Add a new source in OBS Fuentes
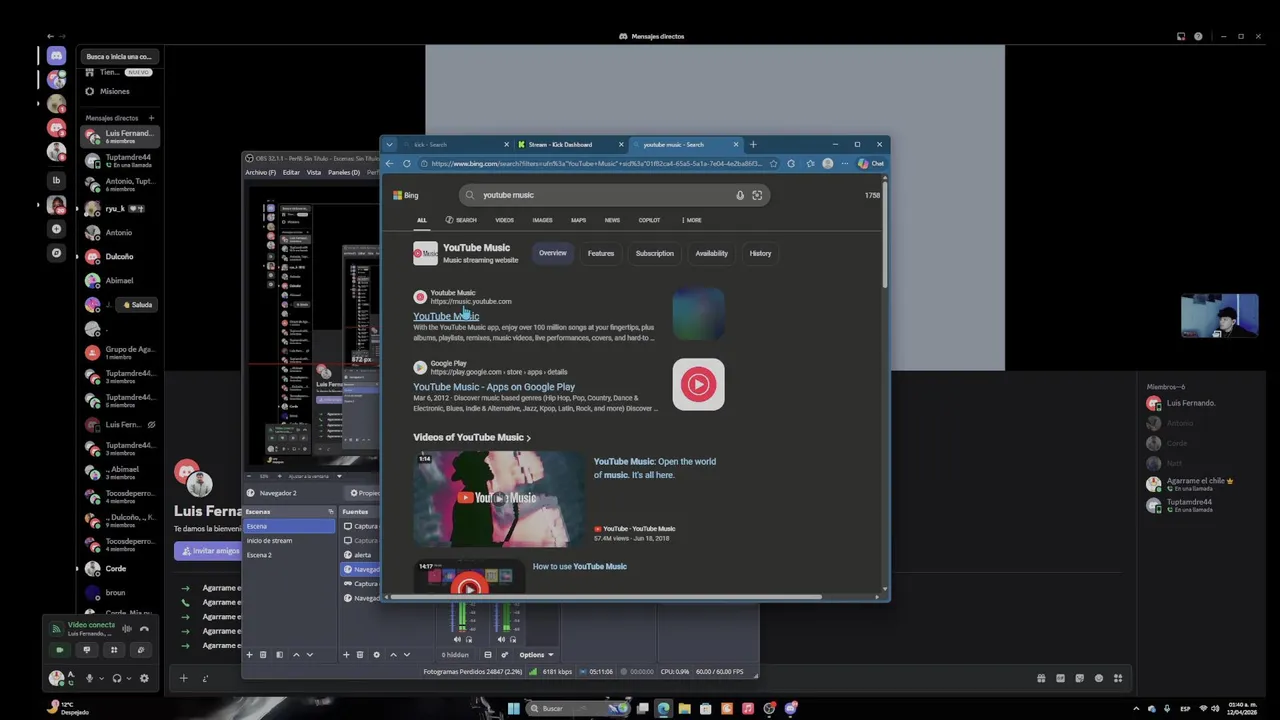1280x720 pixels. tap(346, 655)
